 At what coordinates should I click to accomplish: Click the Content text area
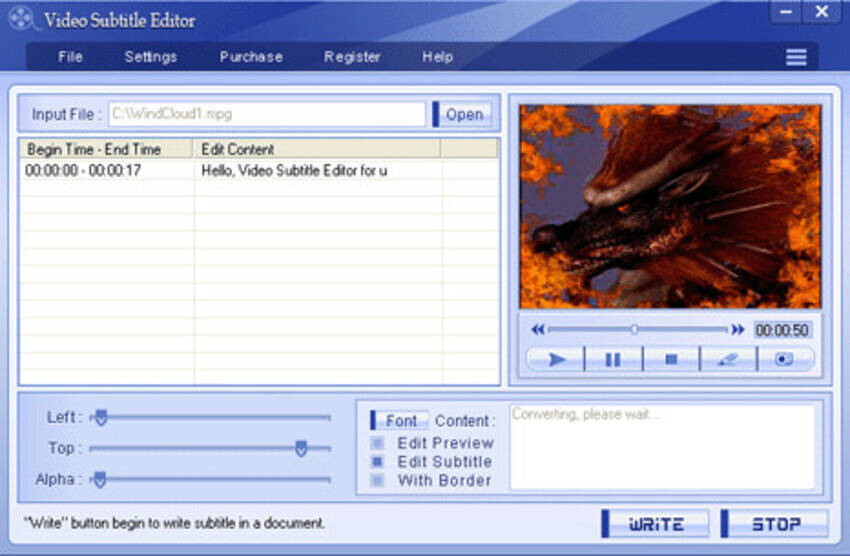click(662, 447)
